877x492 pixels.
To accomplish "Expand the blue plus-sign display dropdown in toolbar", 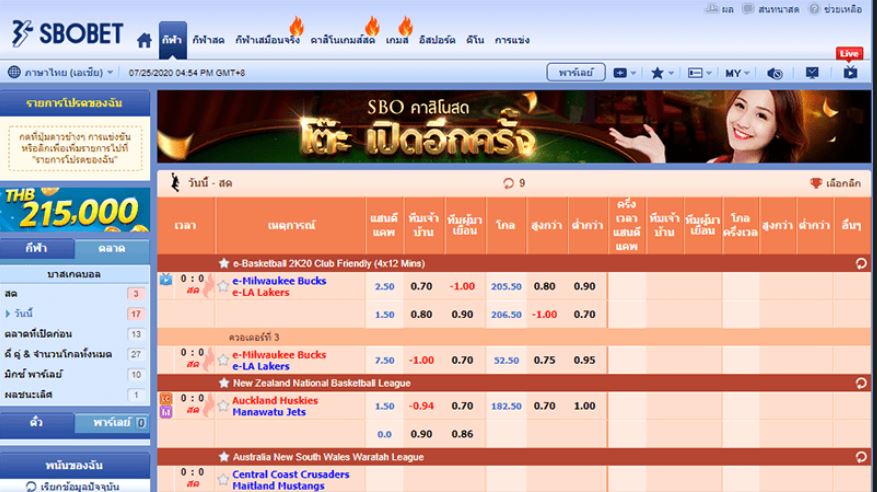I will pos(625,73).
